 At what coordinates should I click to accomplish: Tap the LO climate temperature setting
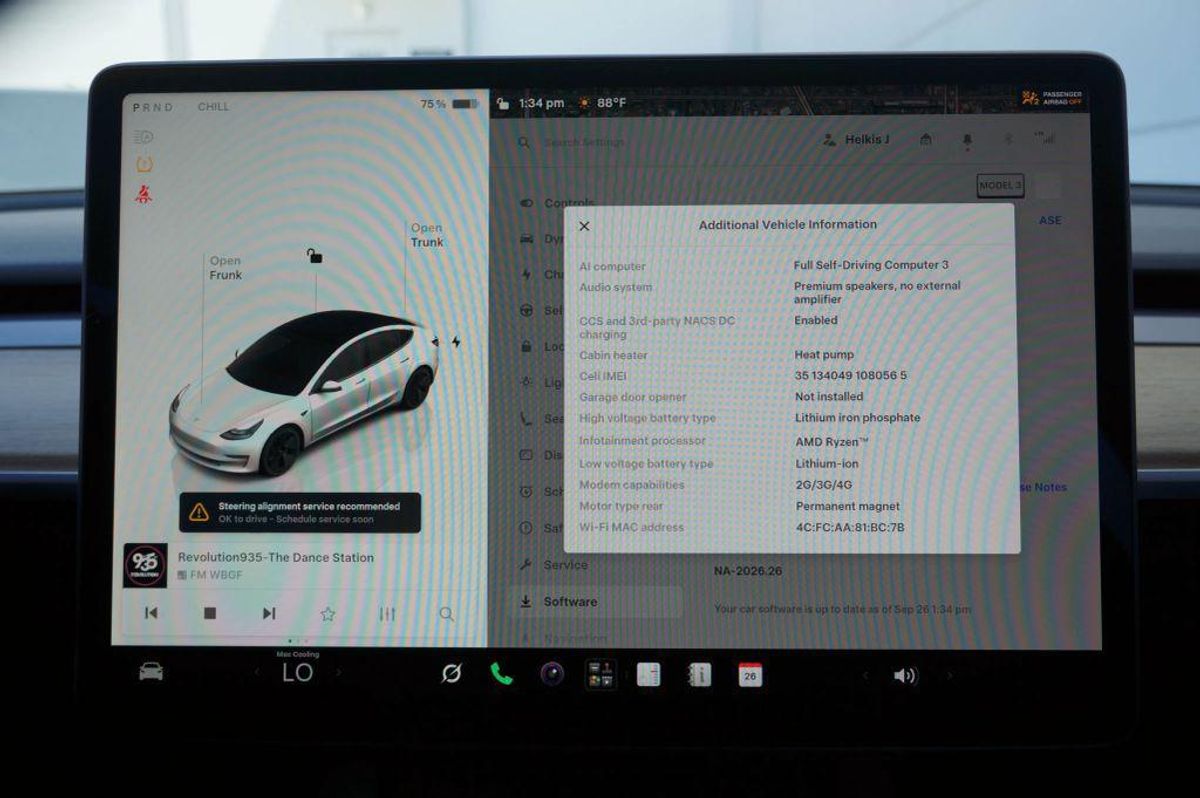pos(297,674)
